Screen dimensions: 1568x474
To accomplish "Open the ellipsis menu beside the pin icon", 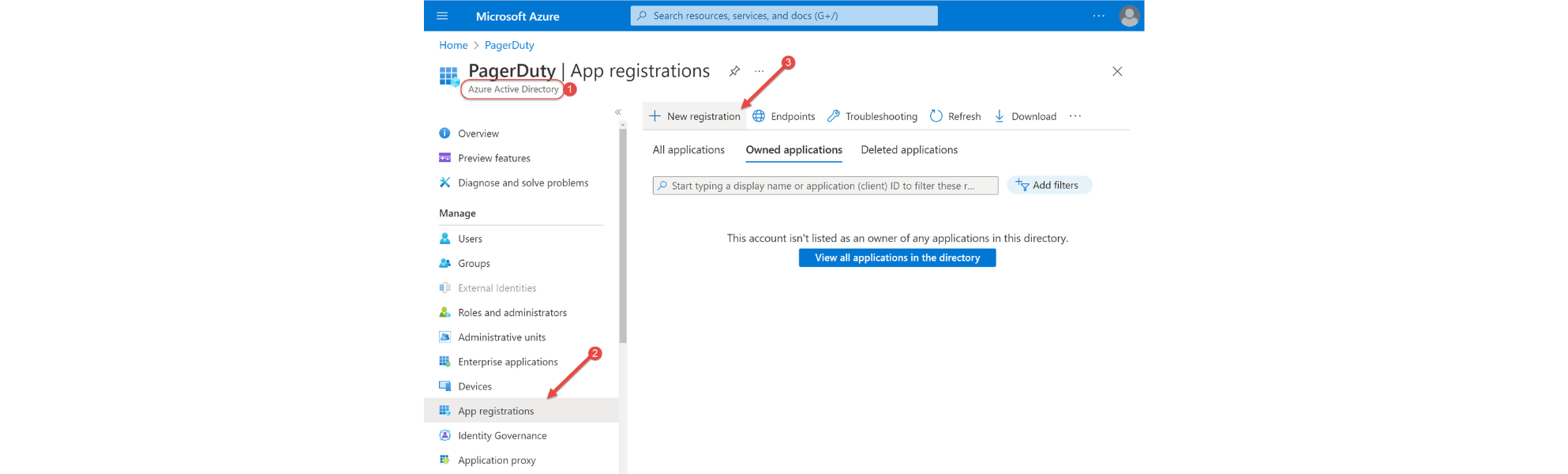I will coord(760,71).
